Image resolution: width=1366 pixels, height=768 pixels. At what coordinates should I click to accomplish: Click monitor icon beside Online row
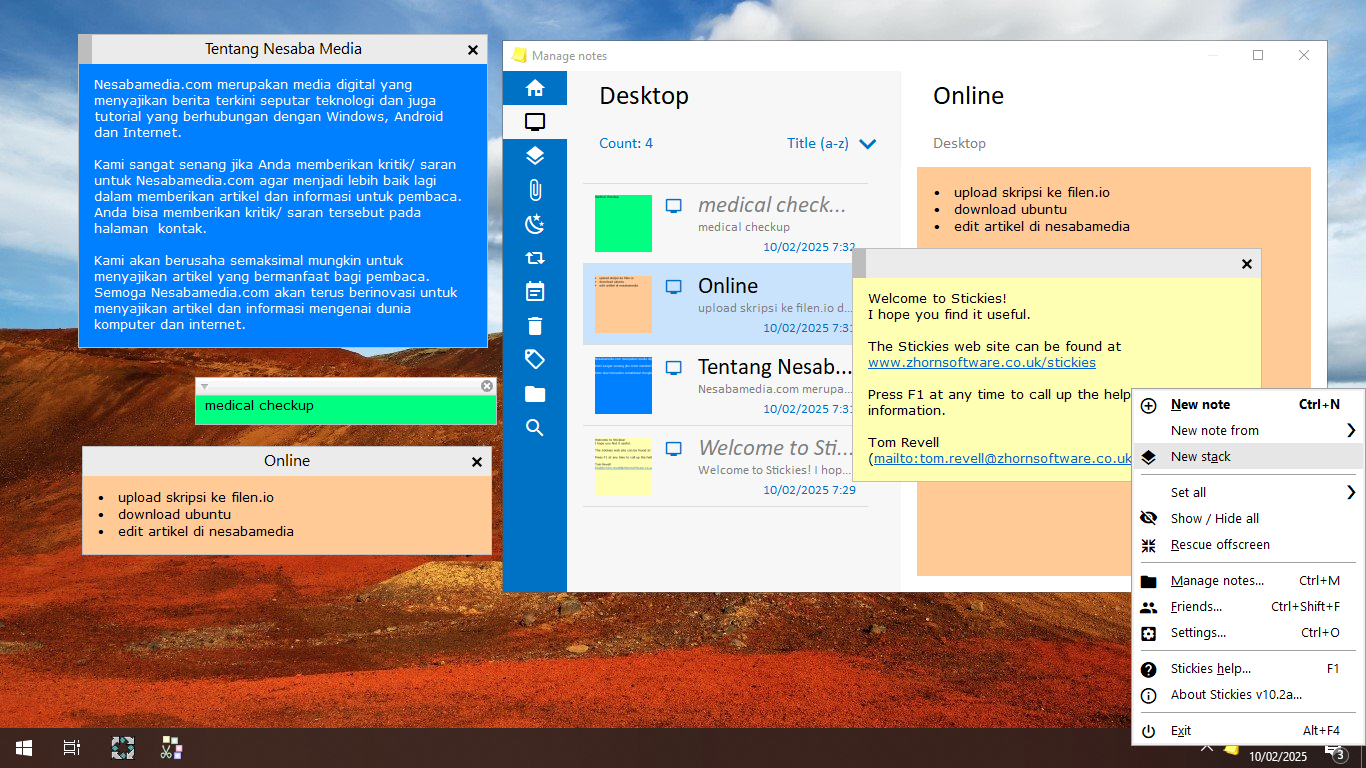[674, 287]
